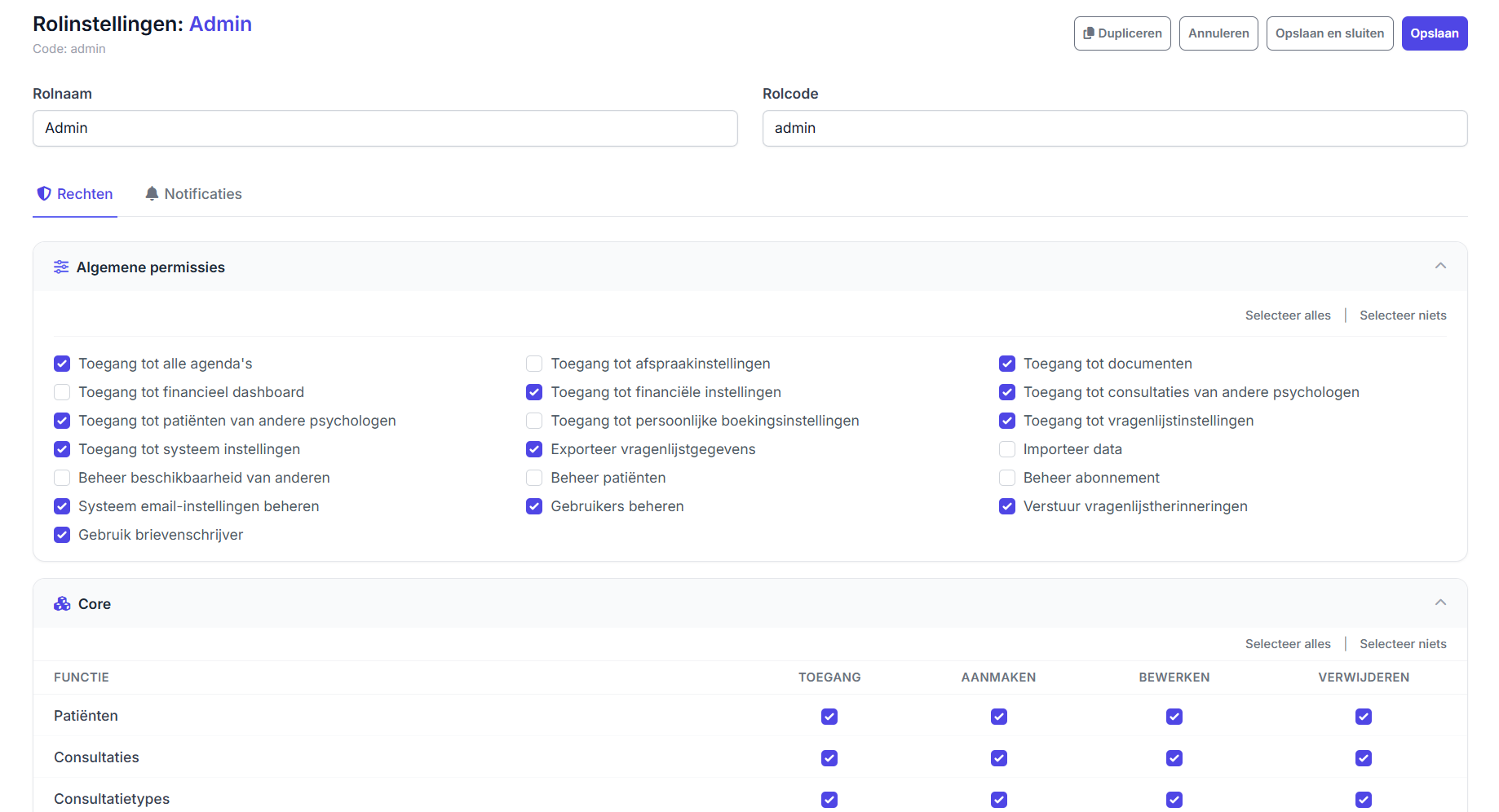Image resolution: width=1499 pixels, height=812 pixels.
Task: Uncheck Gebruikers beheren
Action: (534, 506)
